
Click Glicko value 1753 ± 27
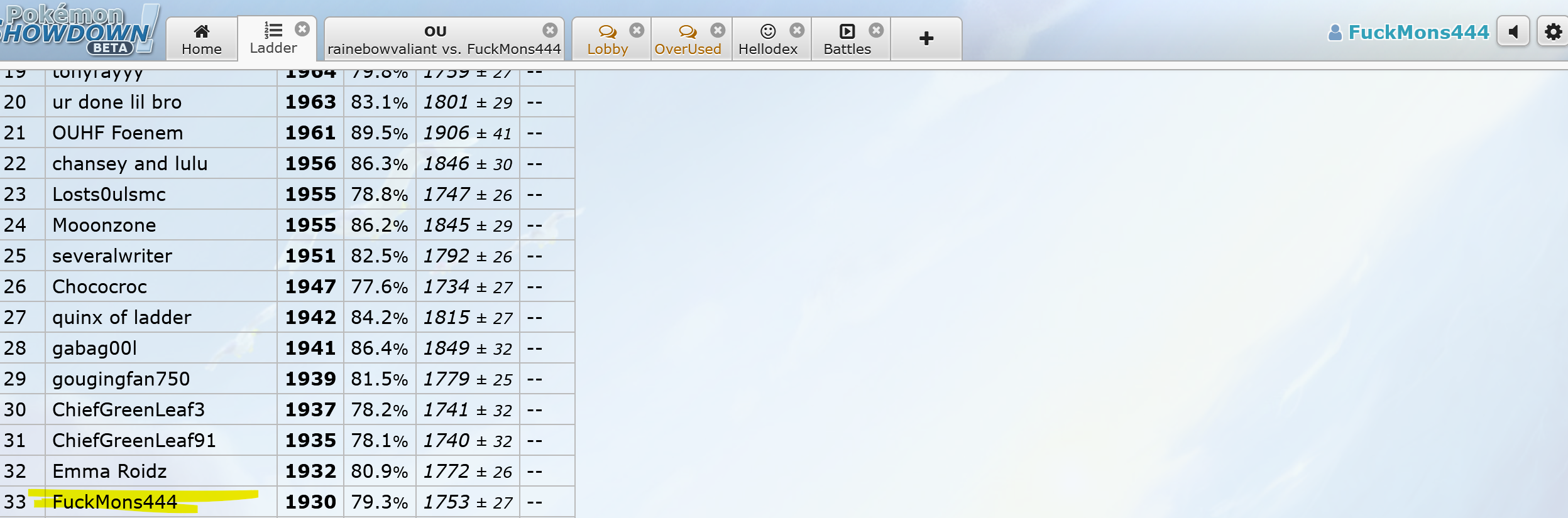click(468, 502)
